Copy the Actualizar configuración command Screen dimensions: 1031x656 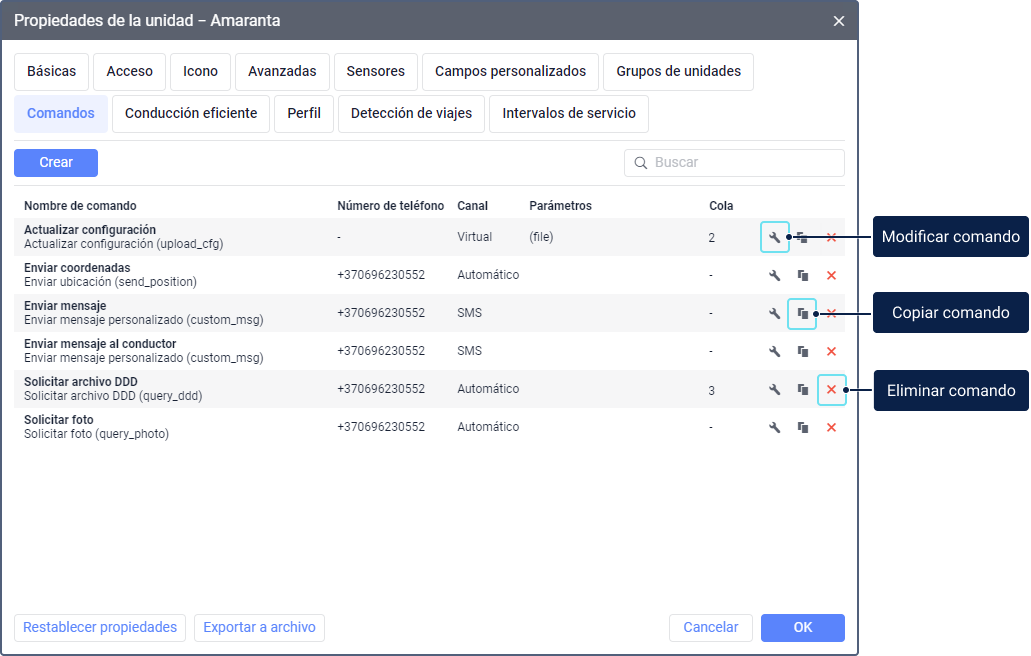(x=803, y=238)
